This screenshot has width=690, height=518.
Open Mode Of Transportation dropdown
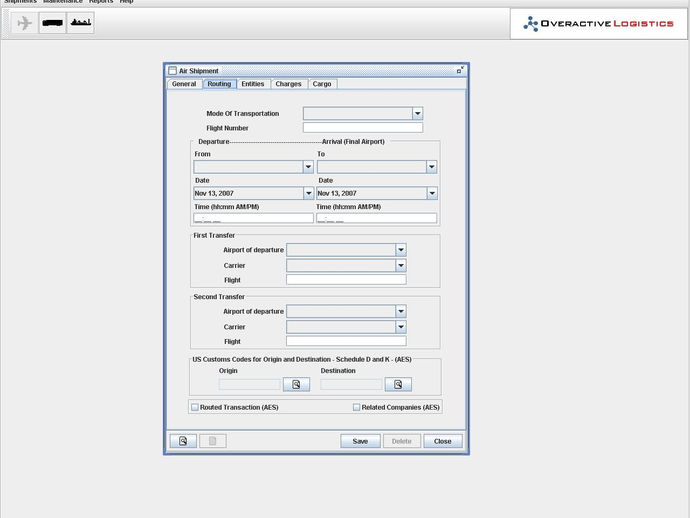pos(417,114)
